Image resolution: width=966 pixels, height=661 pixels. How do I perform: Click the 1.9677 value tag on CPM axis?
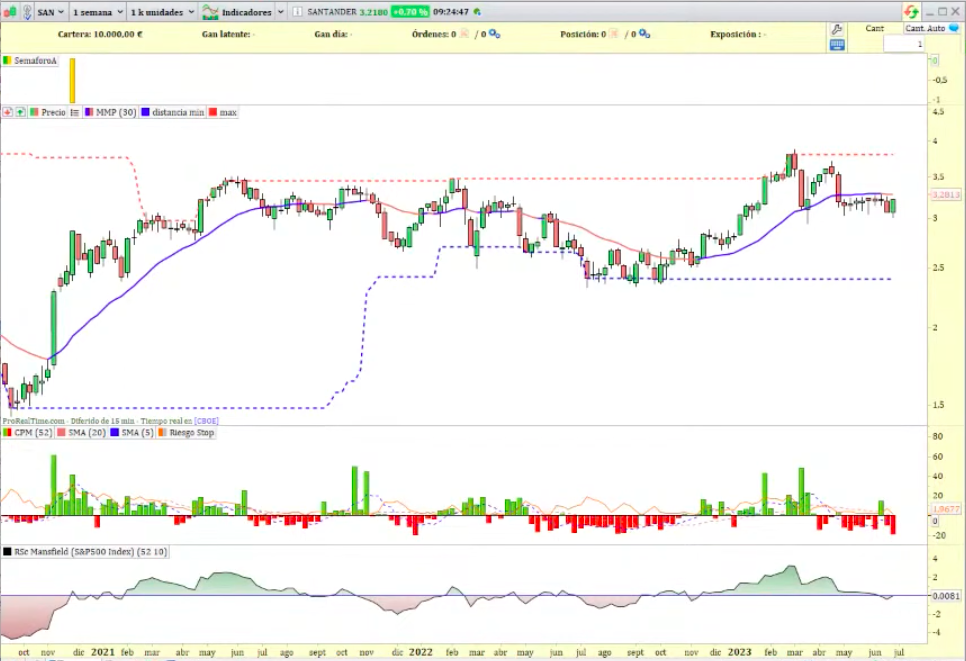946,509
